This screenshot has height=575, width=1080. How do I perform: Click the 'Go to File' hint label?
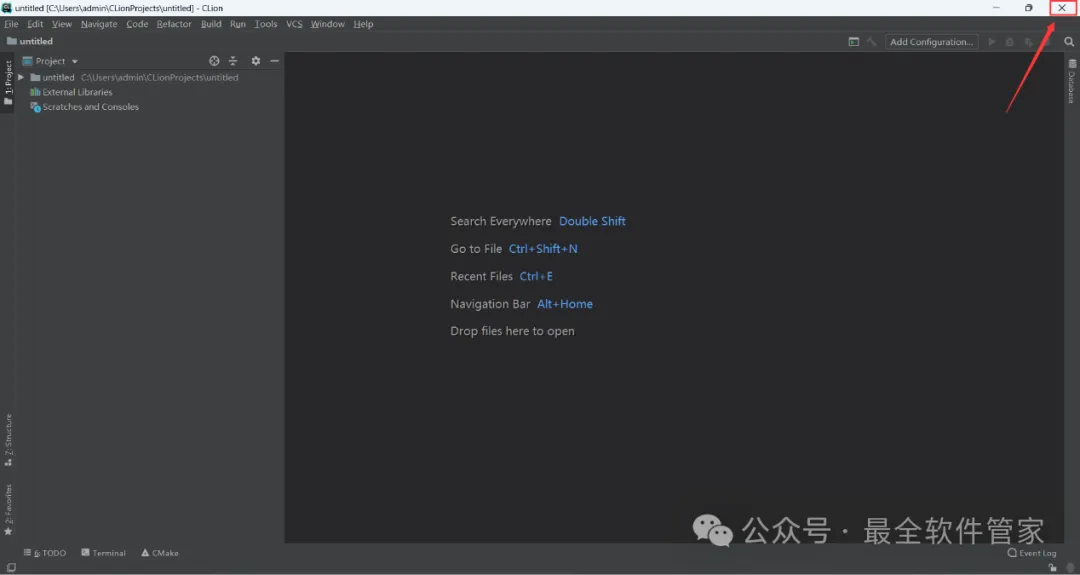(476, 249)
